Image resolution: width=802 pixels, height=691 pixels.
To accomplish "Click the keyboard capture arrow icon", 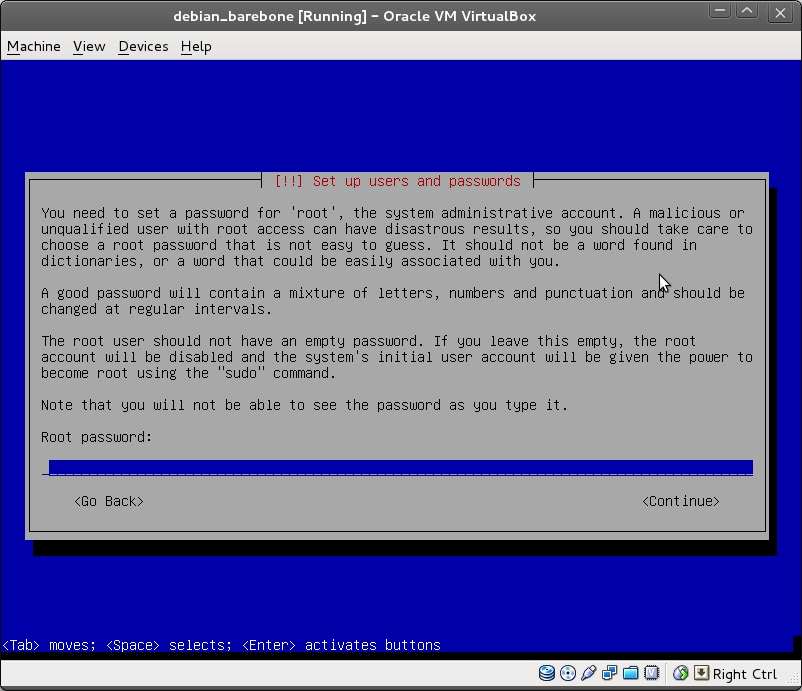I will coord(701,673).
